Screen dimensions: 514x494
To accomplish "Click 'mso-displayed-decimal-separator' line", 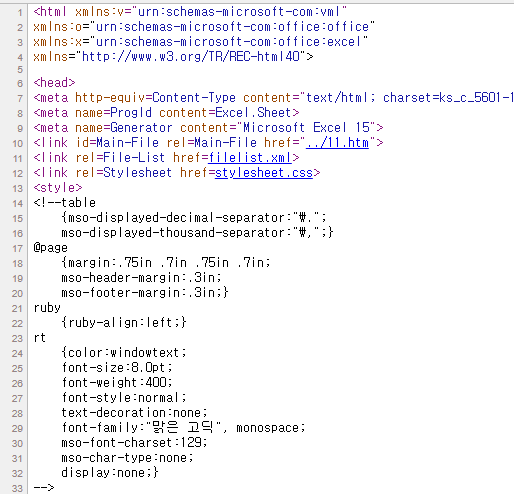I will tap(194, 218).
